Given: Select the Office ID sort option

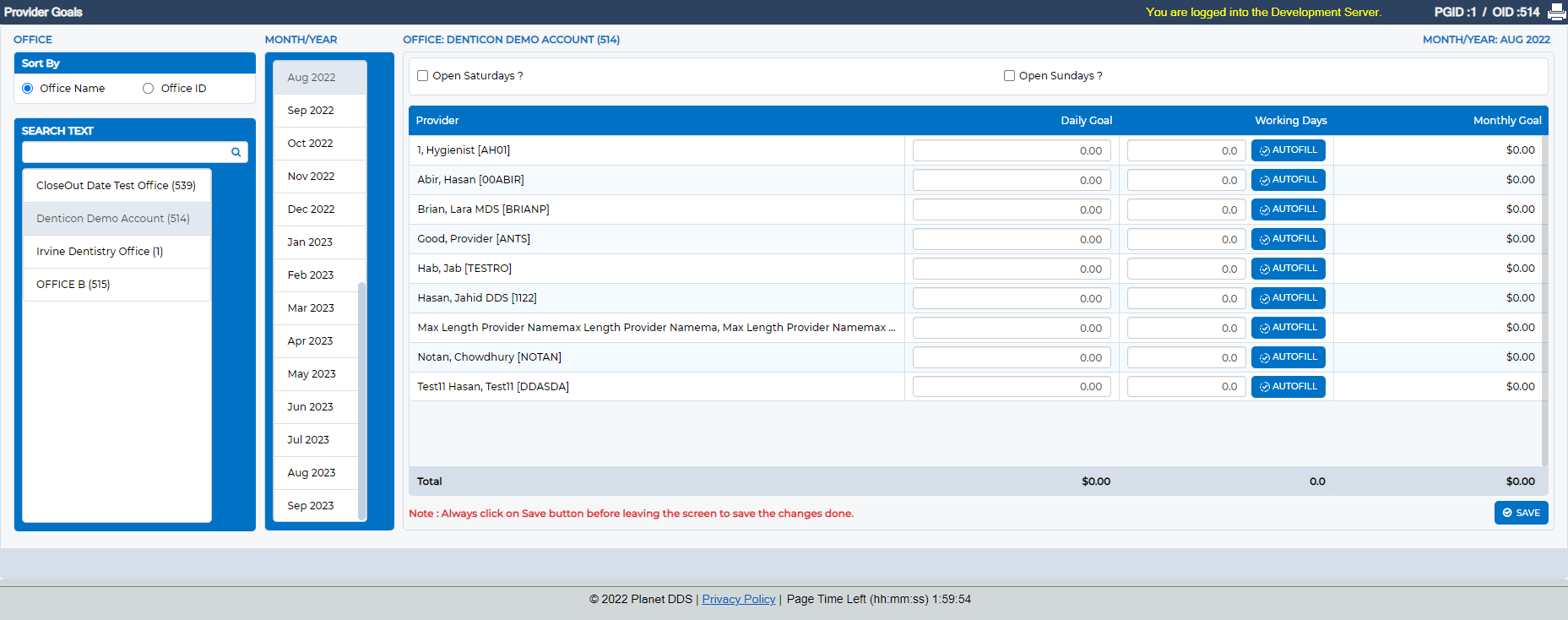Looking at the screenshot, I should 149,89.
